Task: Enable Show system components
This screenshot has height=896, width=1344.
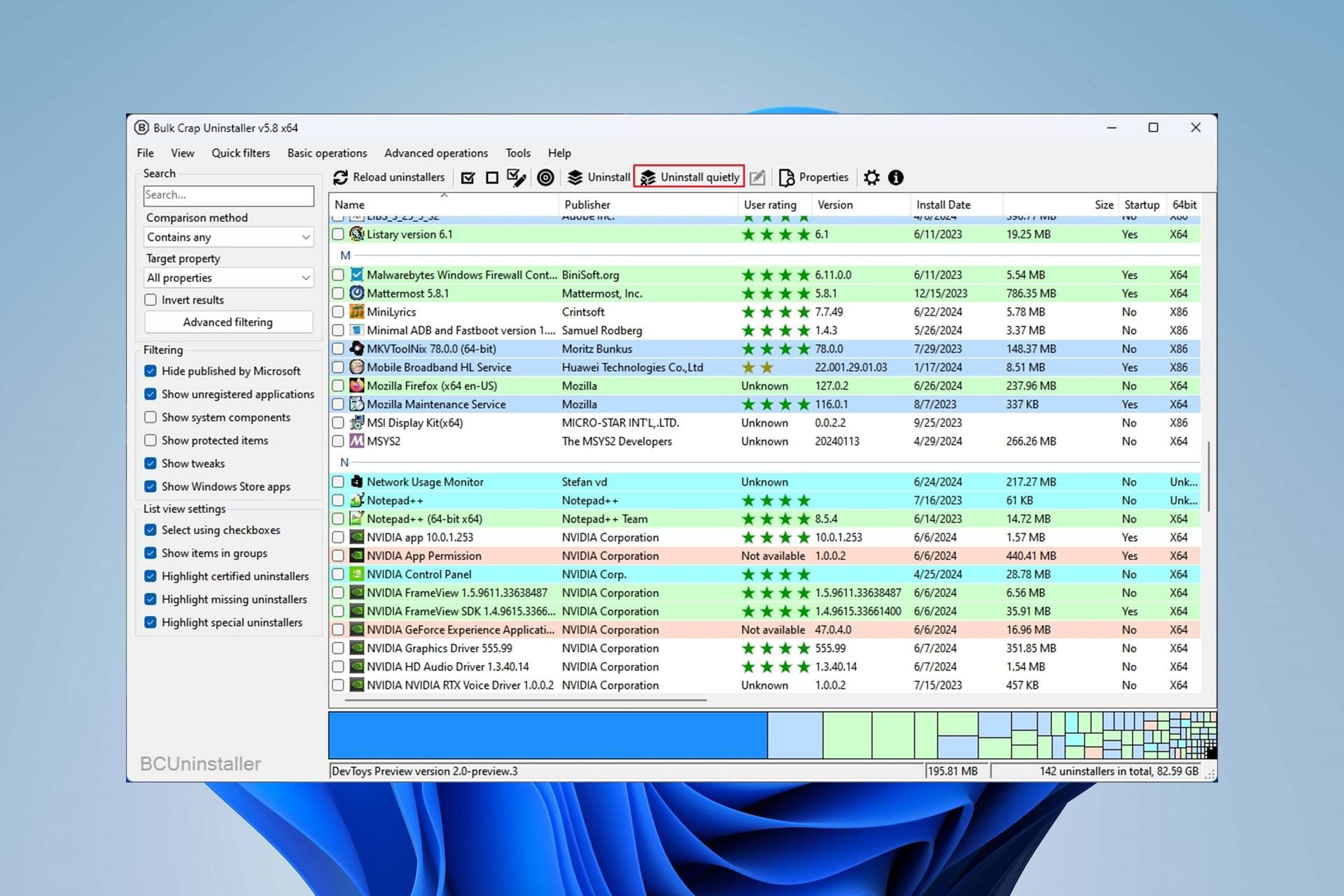Action: pos(150,417)
